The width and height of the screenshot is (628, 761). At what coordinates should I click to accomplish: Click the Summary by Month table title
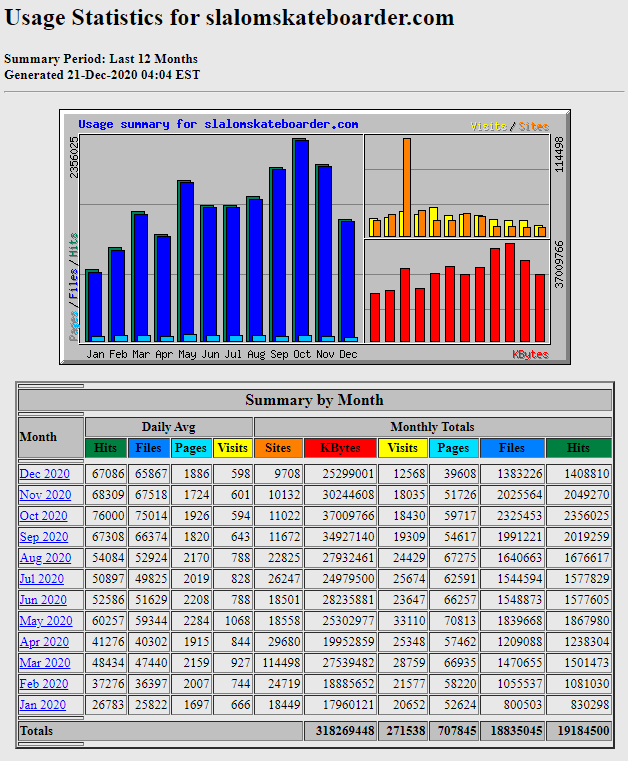click(x=314, y=400)
